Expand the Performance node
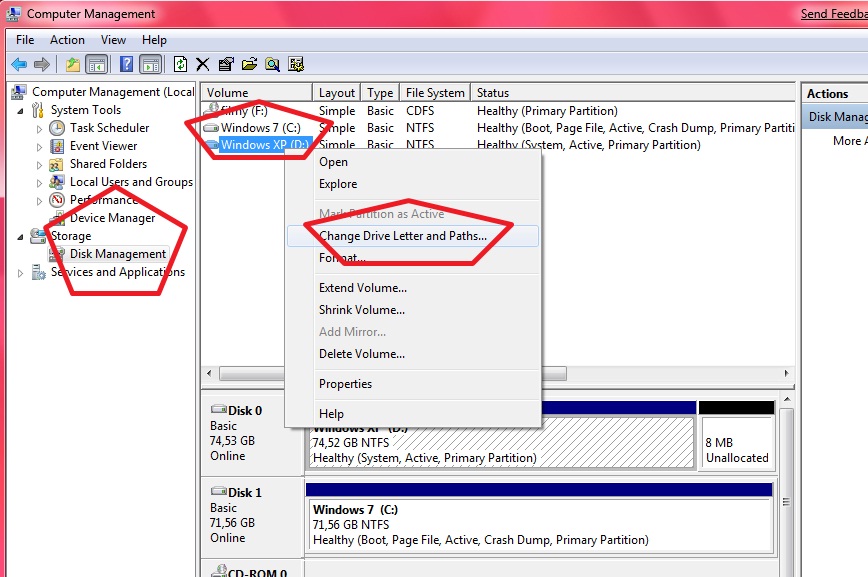Viewport: 868px width, 577px height. click(39, 201)
